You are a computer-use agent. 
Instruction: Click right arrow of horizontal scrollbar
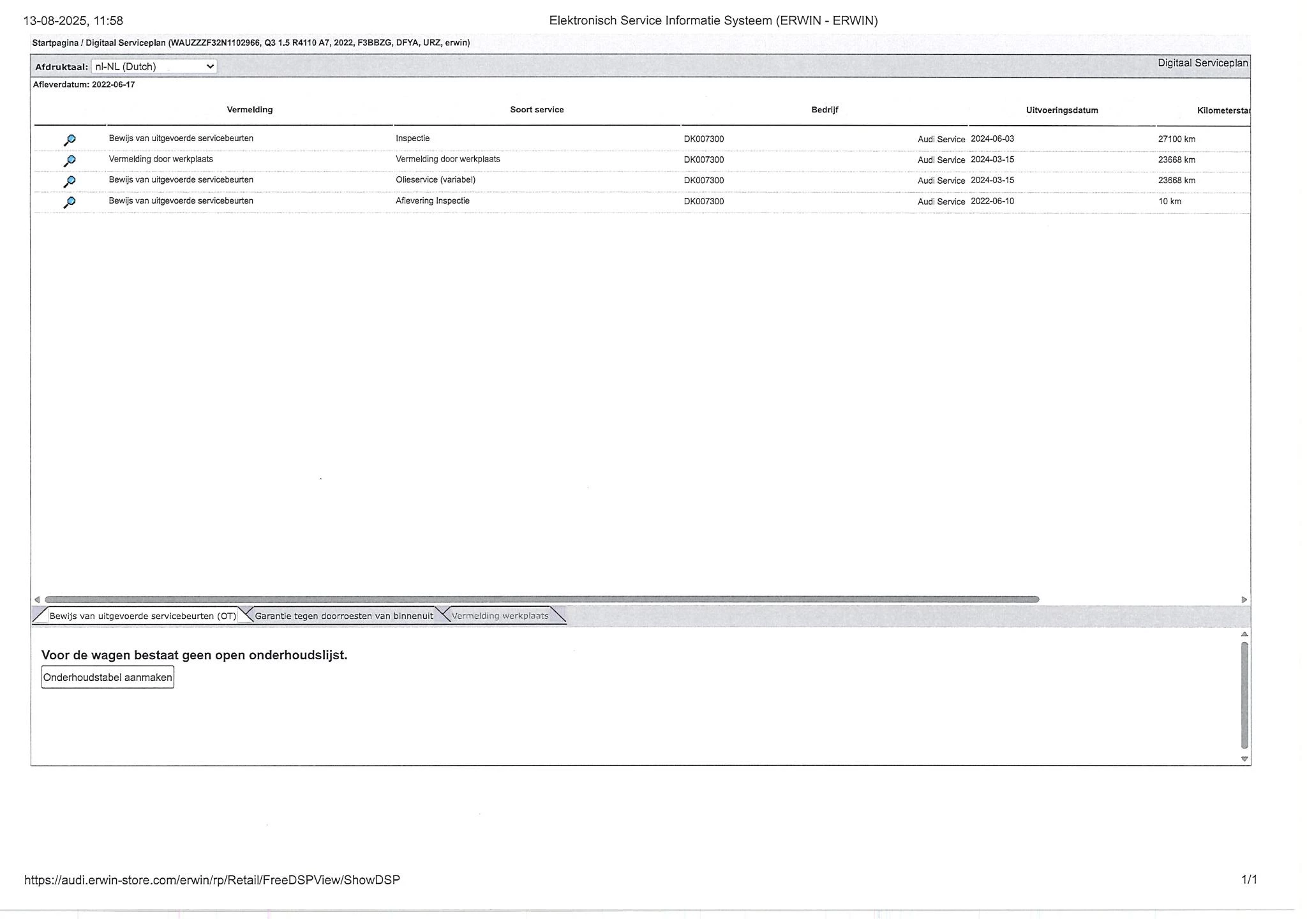click(x=1244, y=599)
